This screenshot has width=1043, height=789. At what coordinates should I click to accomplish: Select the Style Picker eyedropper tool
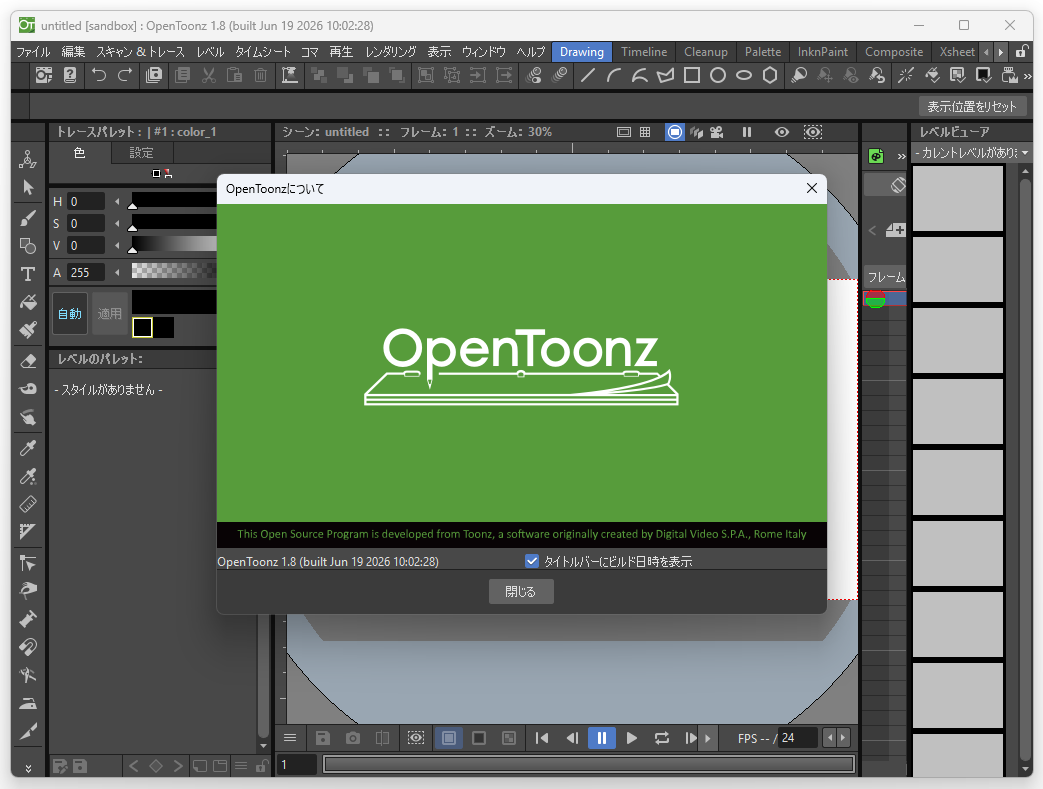pyautogui.click(x=27, y=448)
